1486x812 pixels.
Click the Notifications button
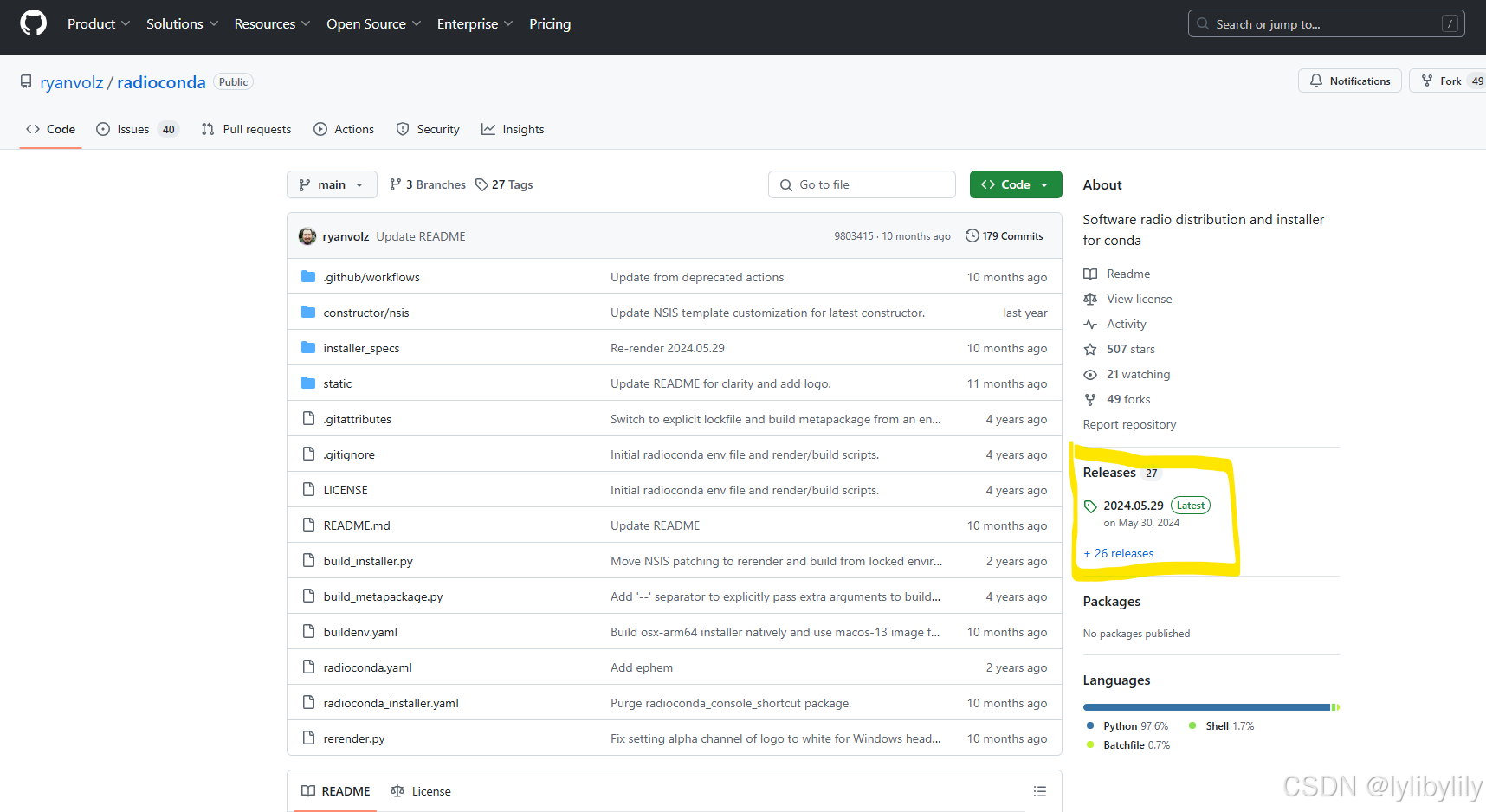(1350, 81)
